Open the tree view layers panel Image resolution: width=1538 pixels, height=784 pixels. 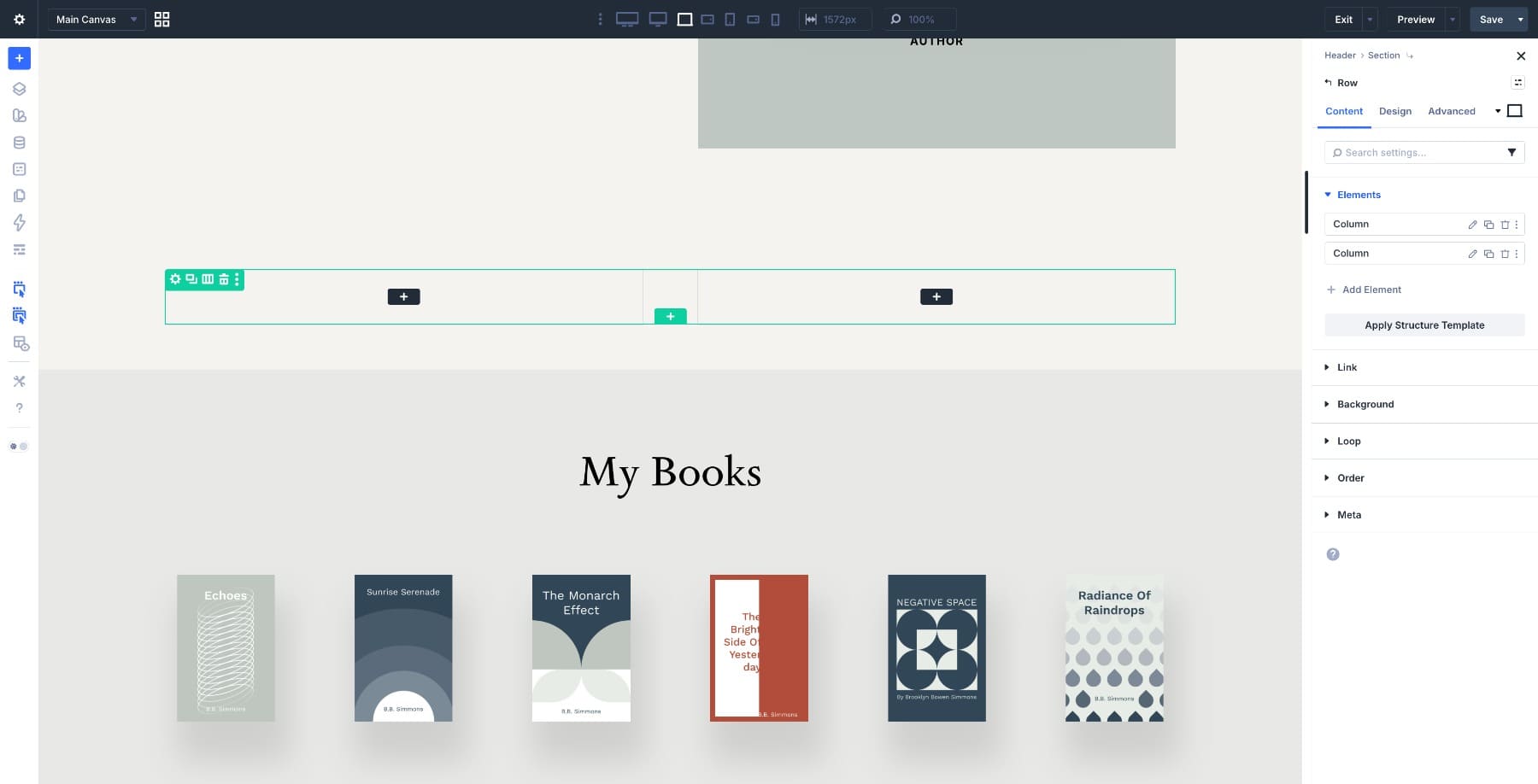(19, 88)
